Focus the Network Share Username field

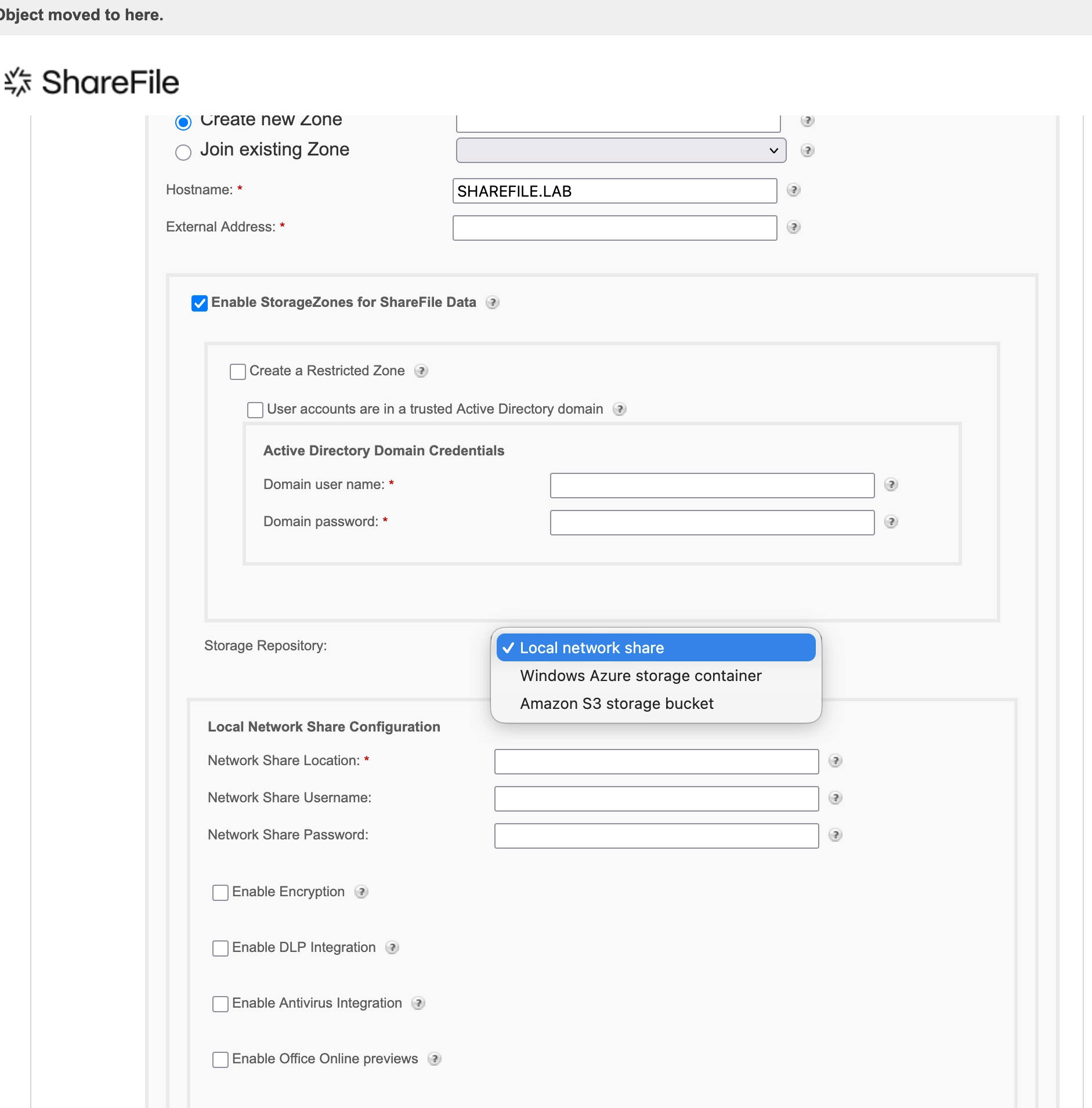pos(657,799)
